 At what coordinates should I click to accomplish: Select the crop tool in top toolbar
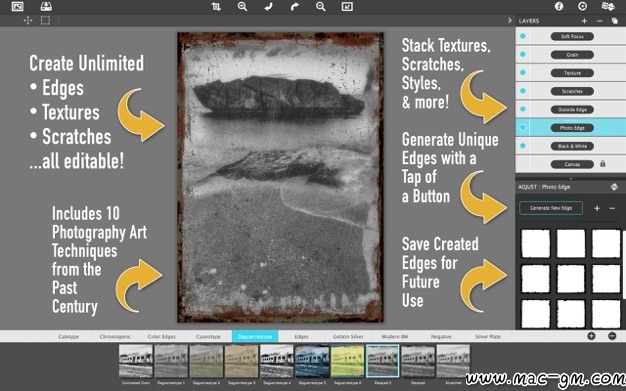[x=216, y=7]
